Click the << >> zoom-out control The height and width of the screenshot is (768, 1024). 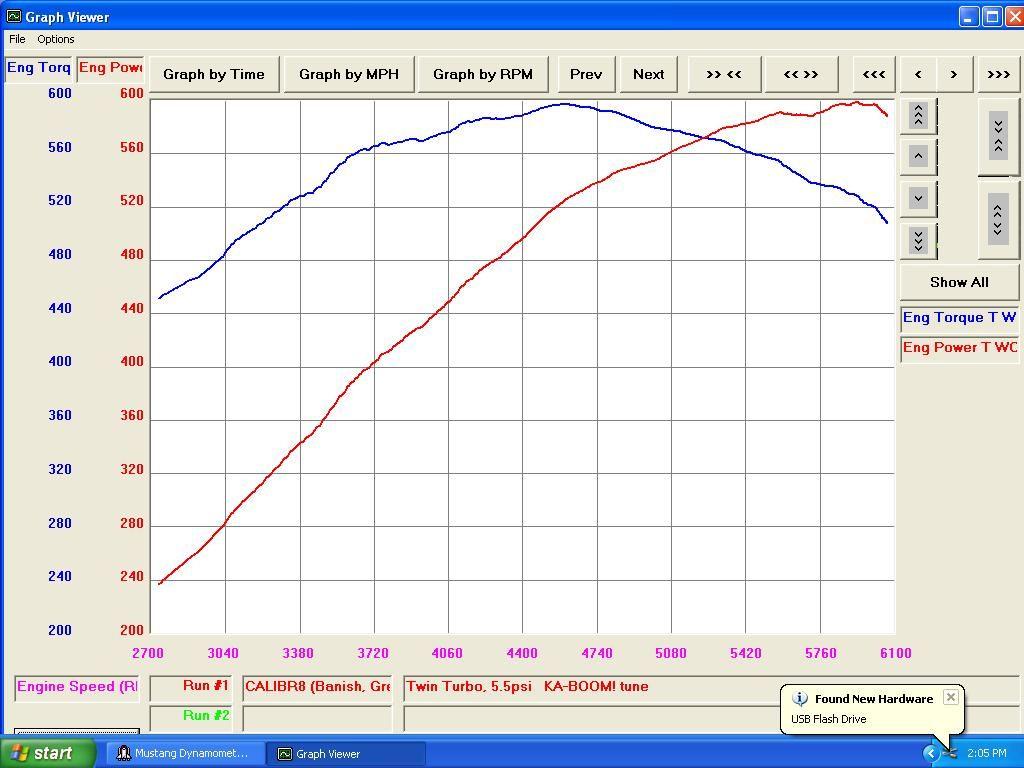[800, 74]
